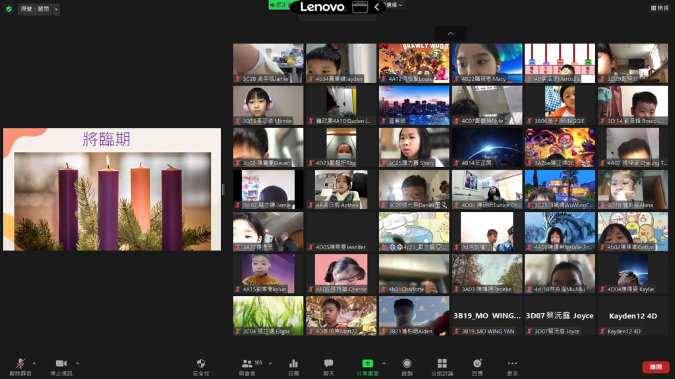675x379 pixels.
Task: Open the View button at top right
Action: click(660, 8)
